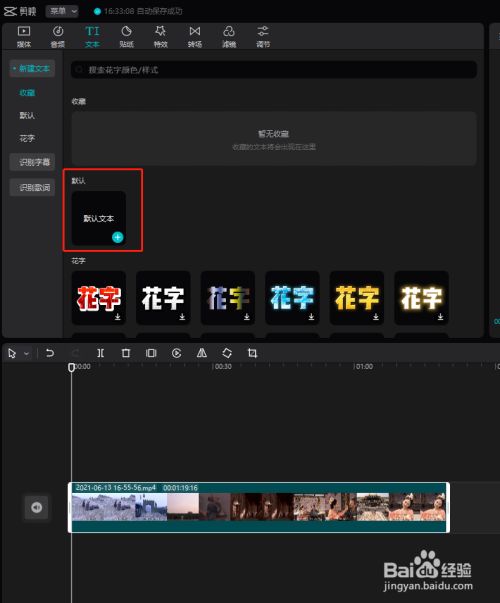Select 收藏 in the sidebar

pyautogui.click(x=27, y=92)
